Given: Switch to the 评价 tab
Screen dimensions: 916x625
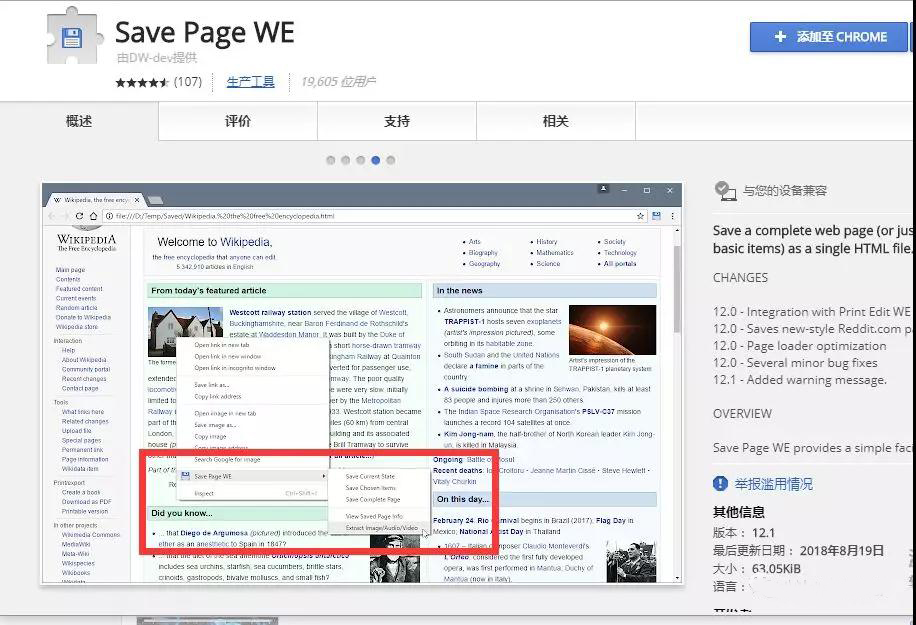Looking at the screenshot, I should click(238, 121).
